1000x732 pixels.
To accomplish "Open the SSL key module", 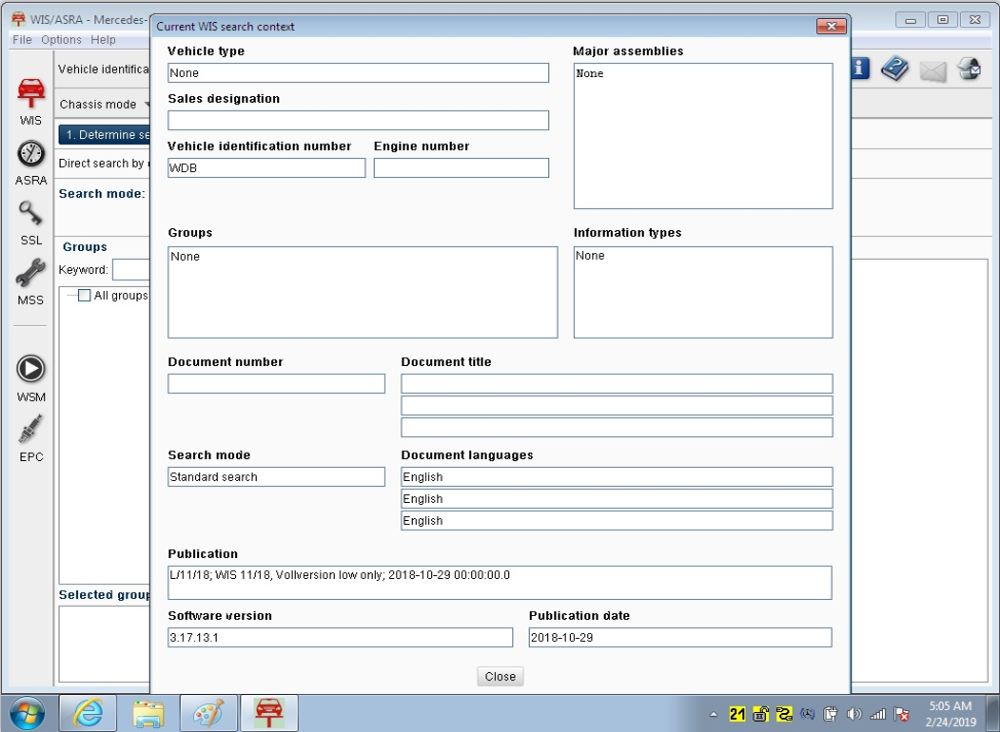I will pyautogui.click(x=31, y=223).
